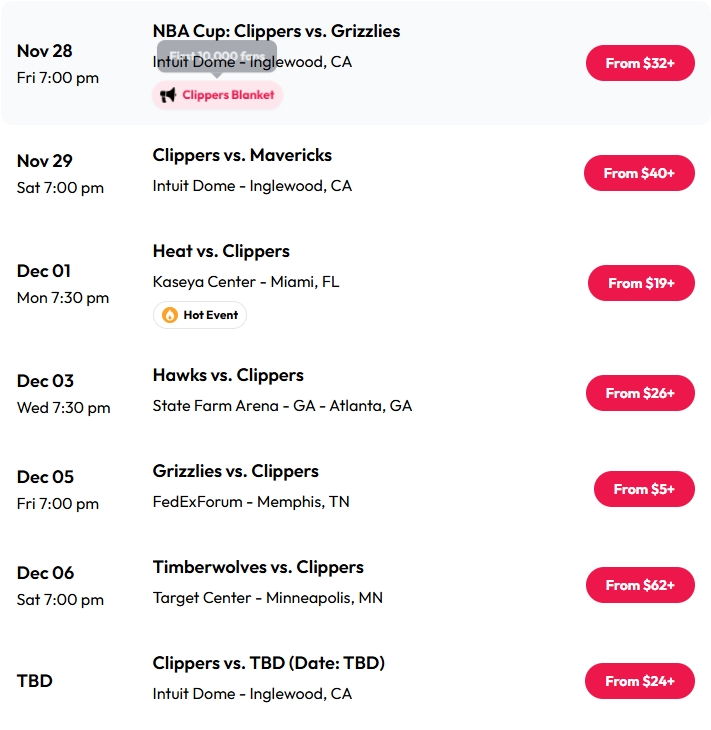Open Grizzlies vs. Clippers event title
This screenshot has height=730, width=711.
(235, 471)
